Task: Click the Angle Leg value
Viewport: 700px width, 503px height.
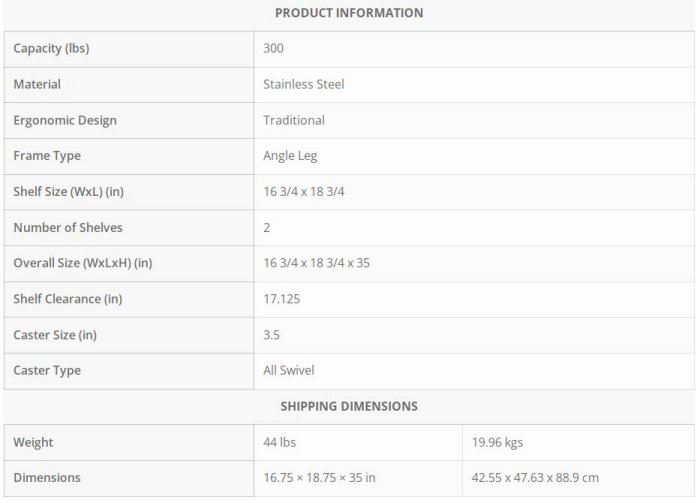Action: pyautogui.click(x=290, y=156)
